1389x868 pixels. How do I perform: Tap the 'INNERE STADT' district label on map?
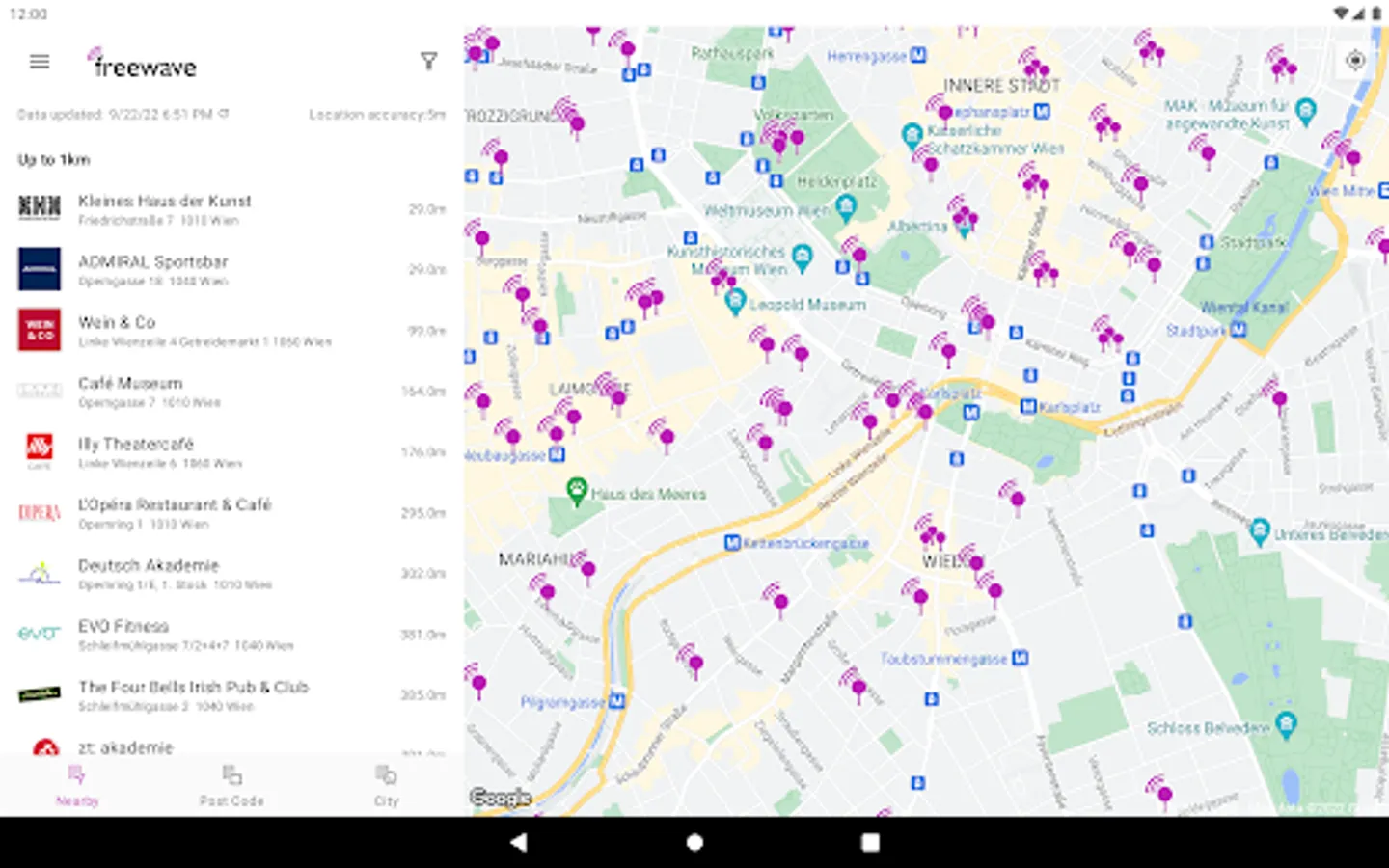coord(1001,85)
